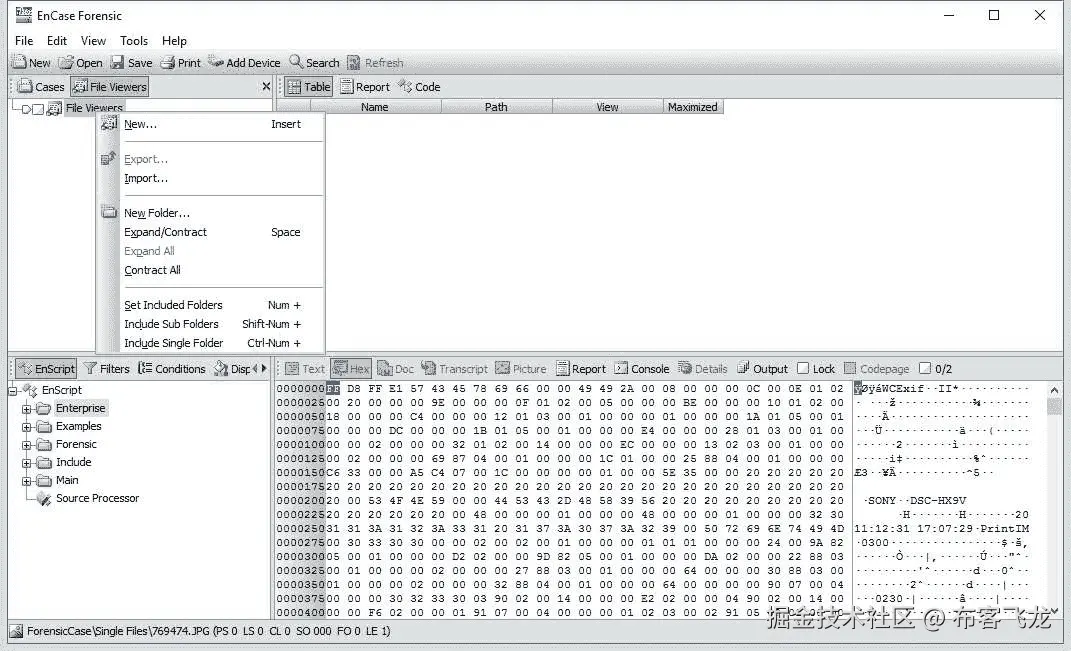
Task: Choose Include Sub Folders menu entry
Action: tap(212, 324)
